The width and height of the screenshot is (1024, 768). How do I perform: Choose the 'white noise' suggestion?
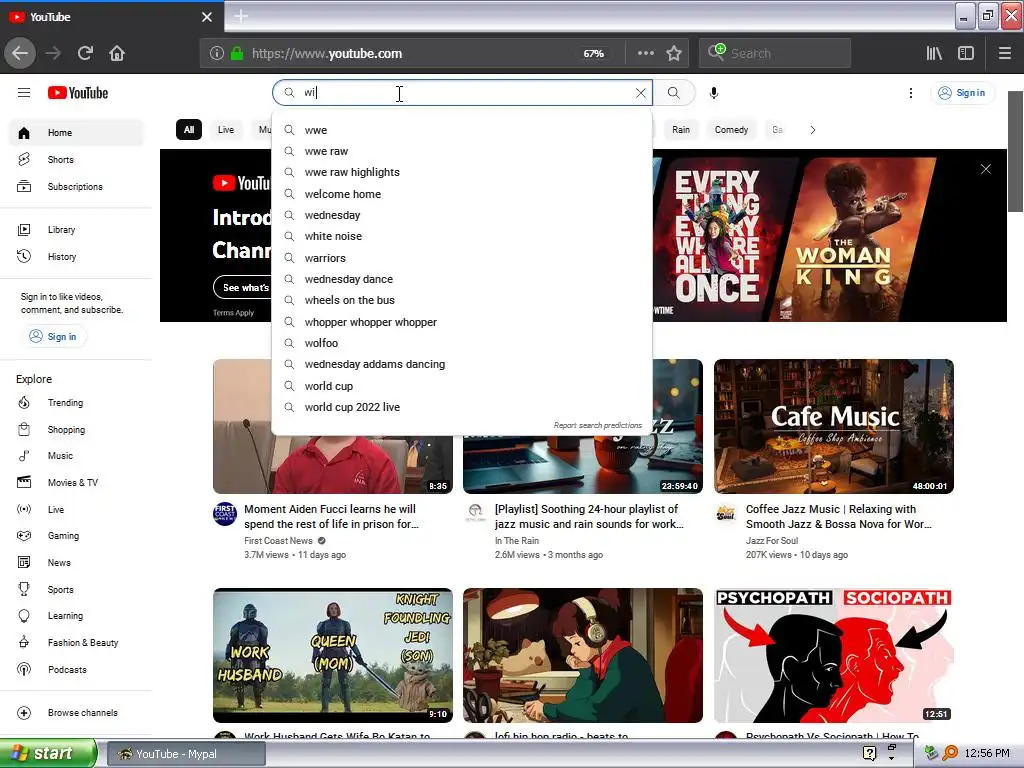[x=462, y=236]
